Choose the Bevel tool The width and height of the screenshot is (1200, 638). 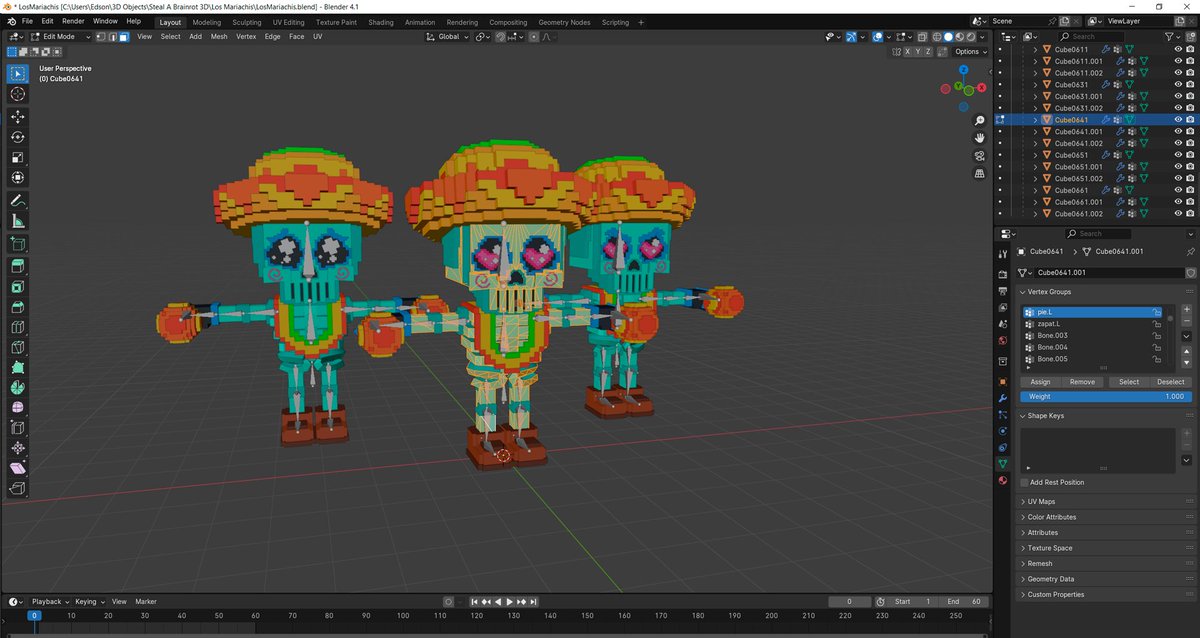click(x=18, y=306)
